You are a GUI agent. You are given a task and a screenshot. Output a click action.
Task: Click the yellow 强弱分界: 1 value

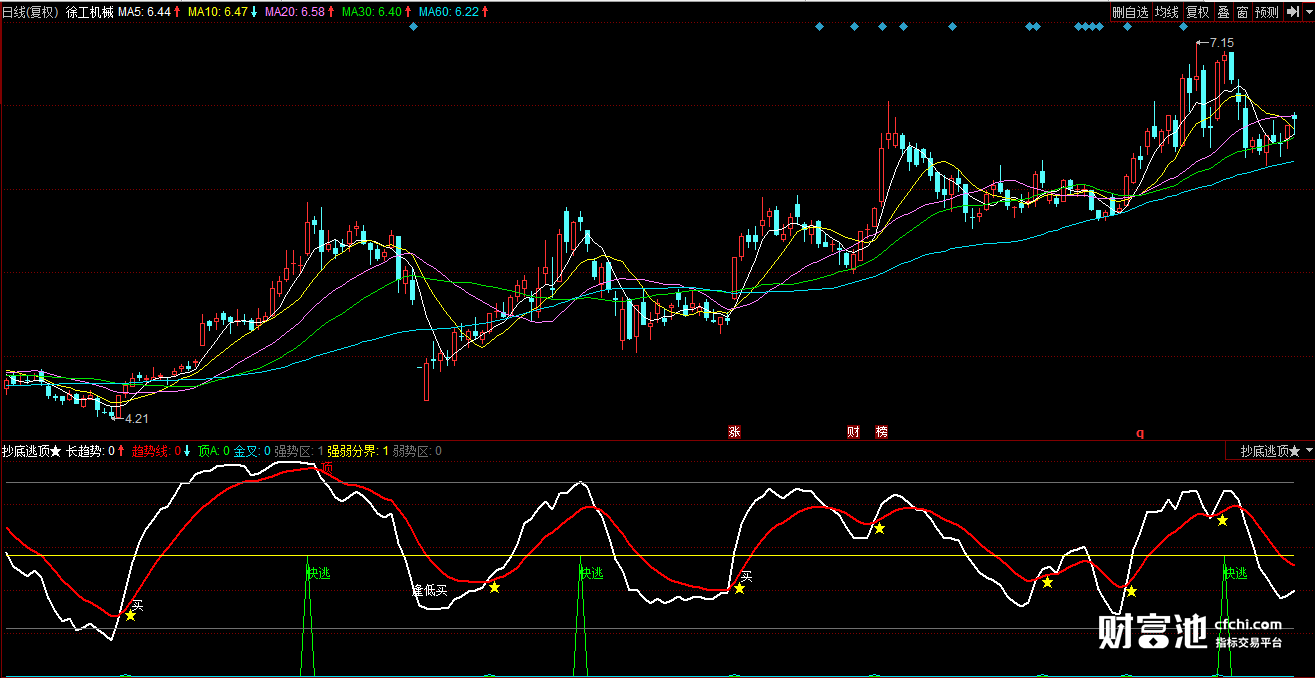point(357,451)
